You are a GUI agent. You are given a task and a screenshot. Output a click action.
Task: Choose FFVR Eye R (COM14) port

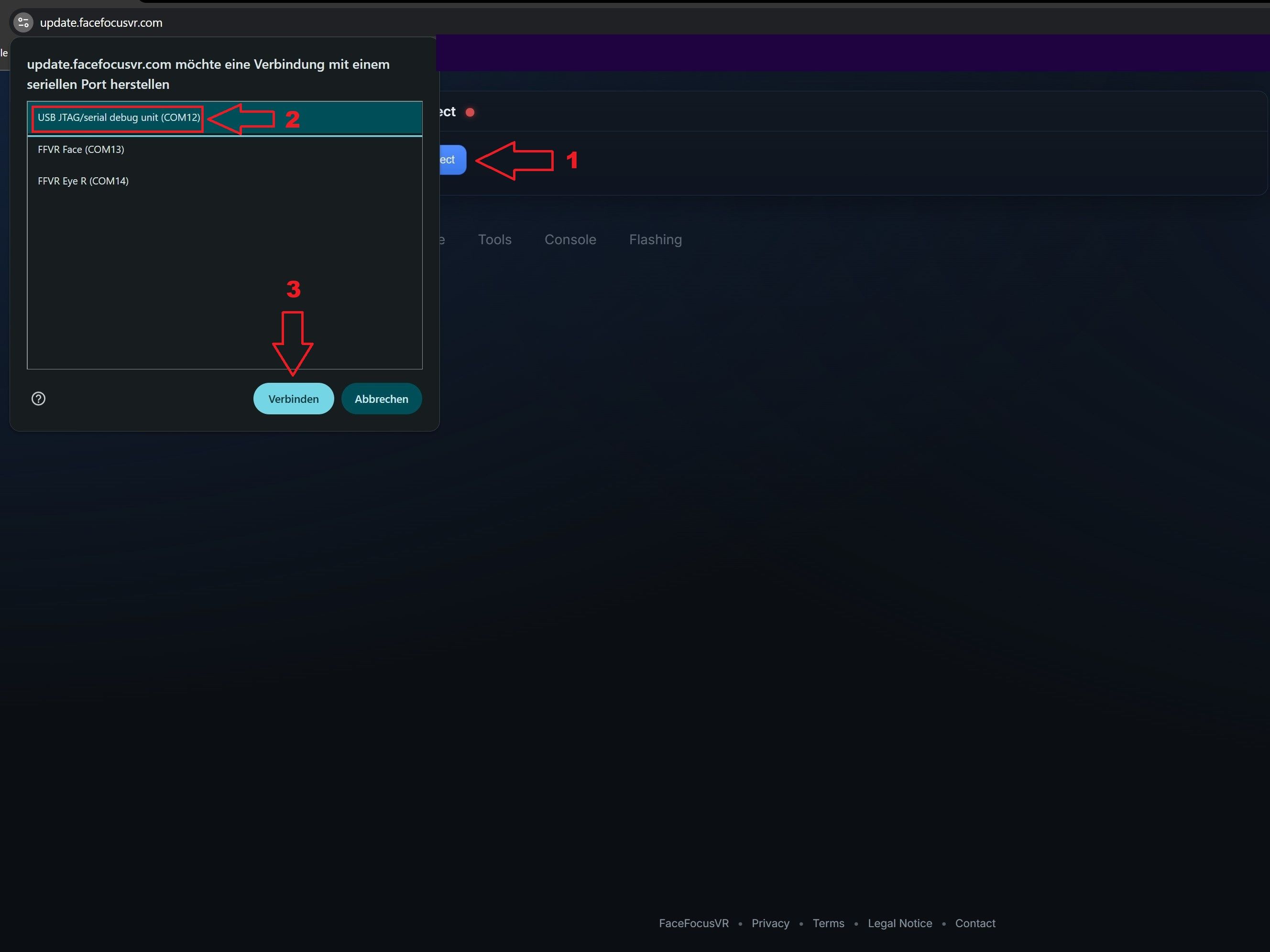[83, 181]
